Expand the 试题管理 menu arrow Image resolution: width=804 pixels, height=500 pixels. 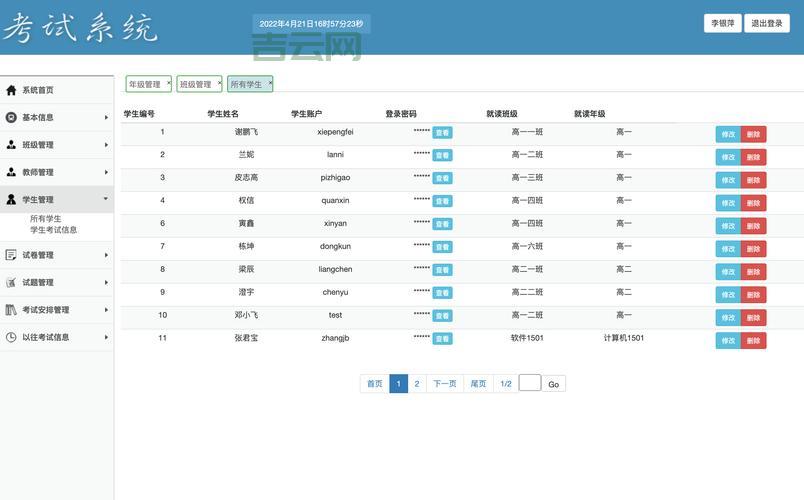106,282
